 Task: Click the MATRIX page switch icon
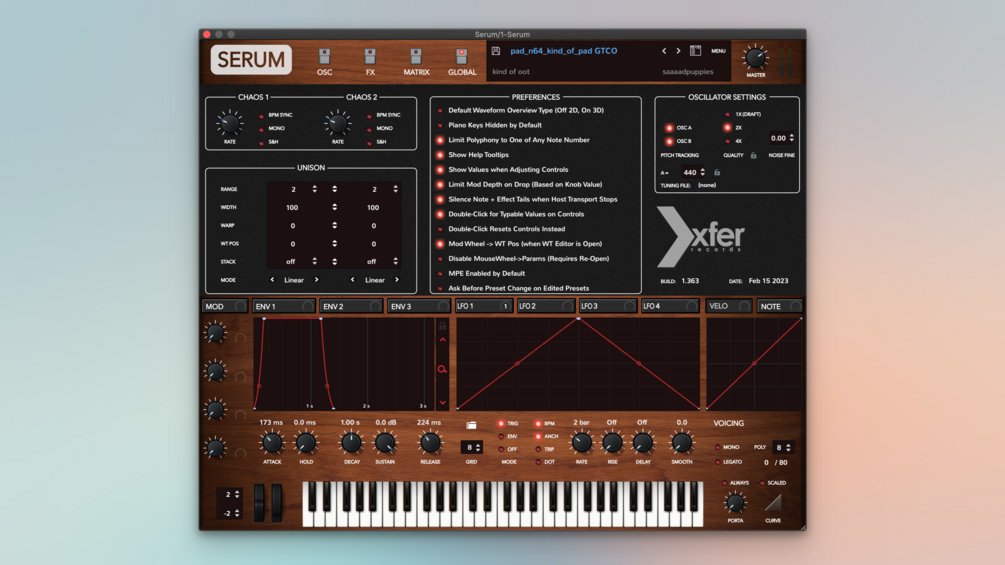pos(416,56)
